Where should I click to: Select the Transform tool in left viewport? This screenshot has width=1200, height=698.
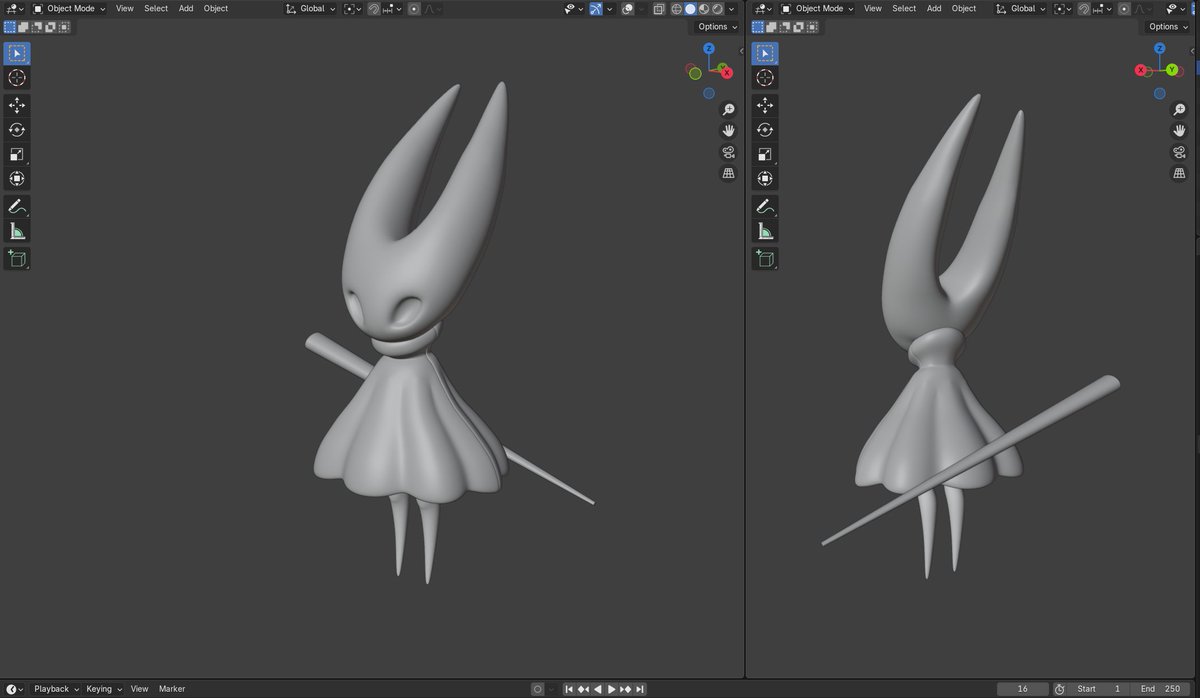click(17, 179)
